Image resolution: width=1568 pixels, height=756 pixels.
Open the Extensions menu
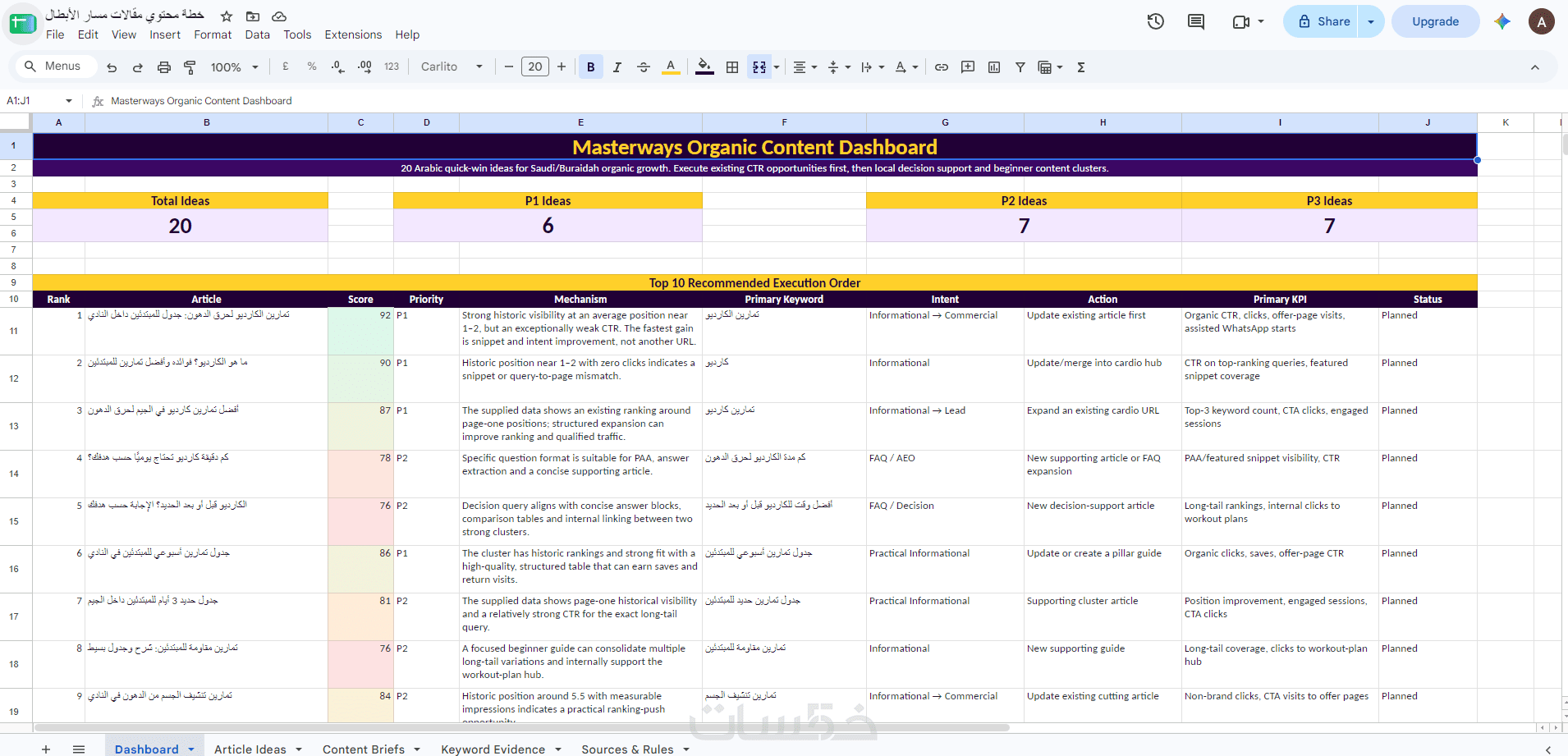click(353, 34)
